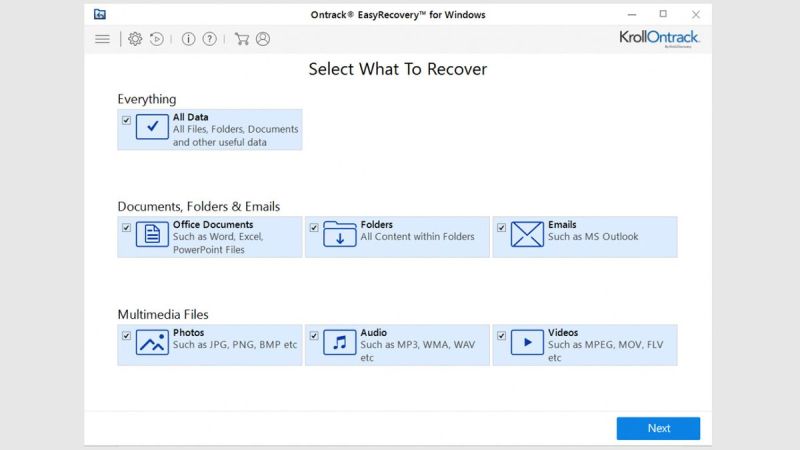Click the Office Documents file icon
This screenshot has width=800, height=450.
[x=152, y=235]
